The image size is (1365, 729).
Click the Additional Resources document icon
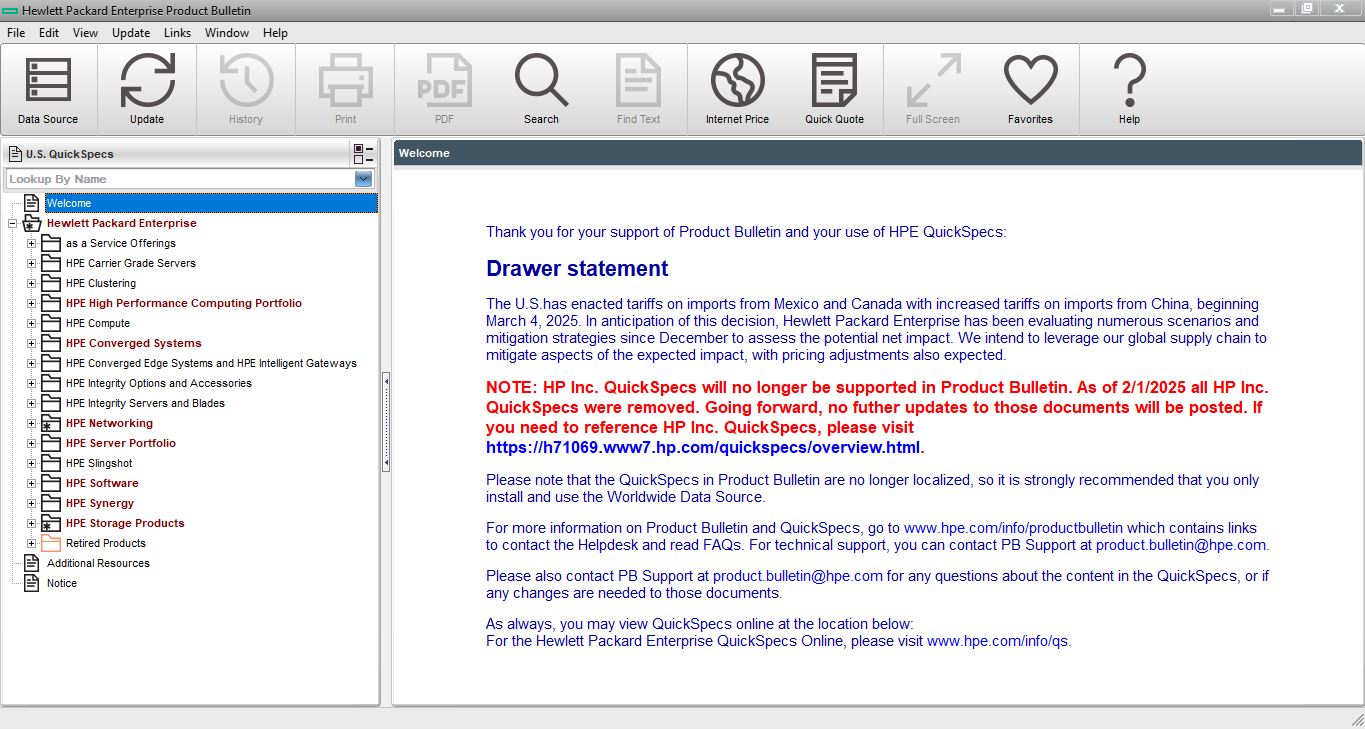31,563
